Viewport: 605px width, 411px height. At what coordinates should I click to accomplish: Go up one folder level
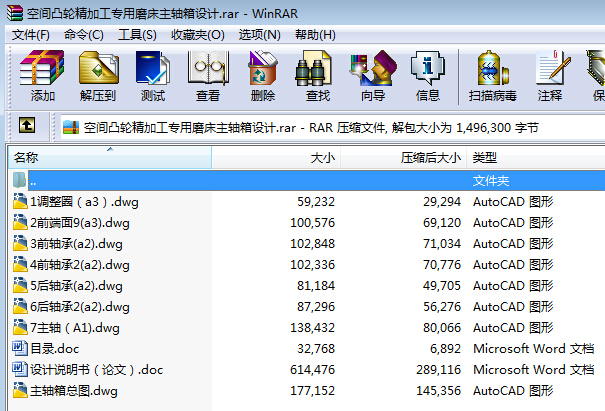click(x=27, y=125)
